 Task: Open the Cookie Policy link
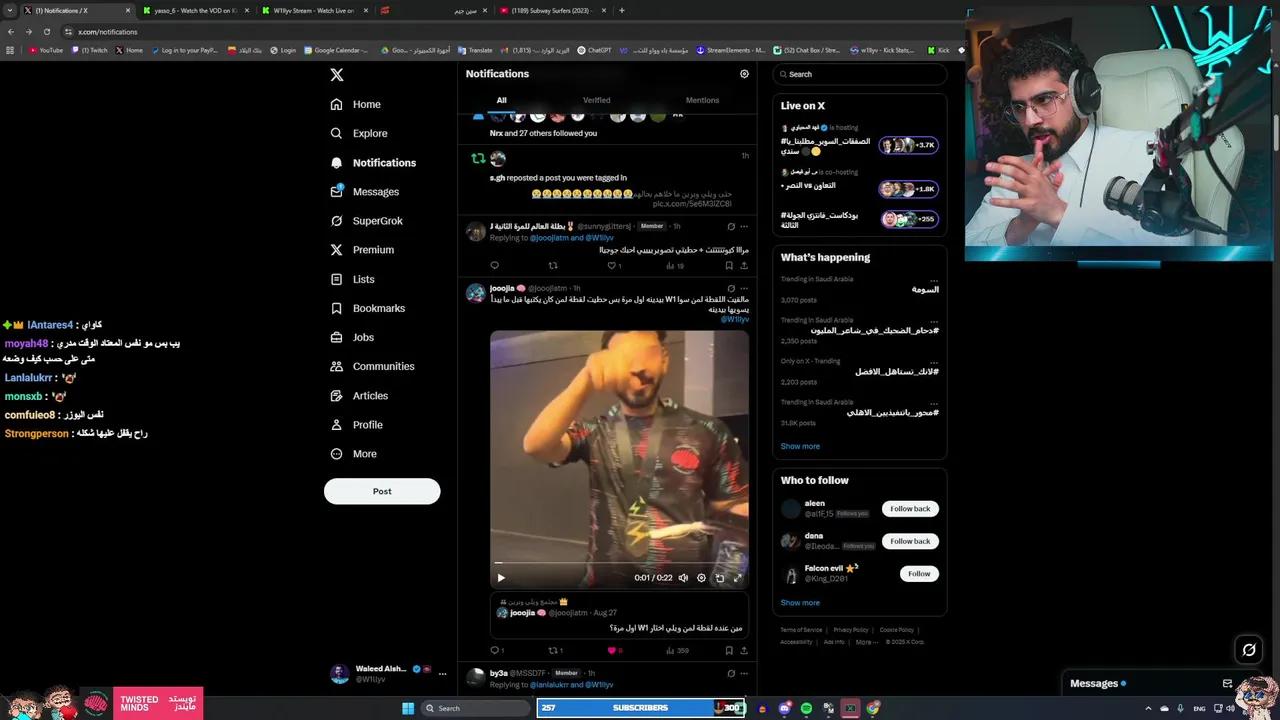pos(897,630)
